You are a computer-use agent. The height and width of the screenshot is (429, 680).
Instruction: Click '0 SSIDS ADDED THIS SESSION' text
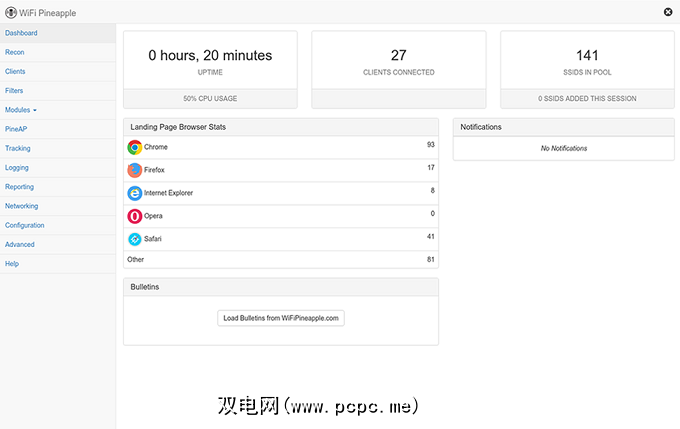click(587, 98)
